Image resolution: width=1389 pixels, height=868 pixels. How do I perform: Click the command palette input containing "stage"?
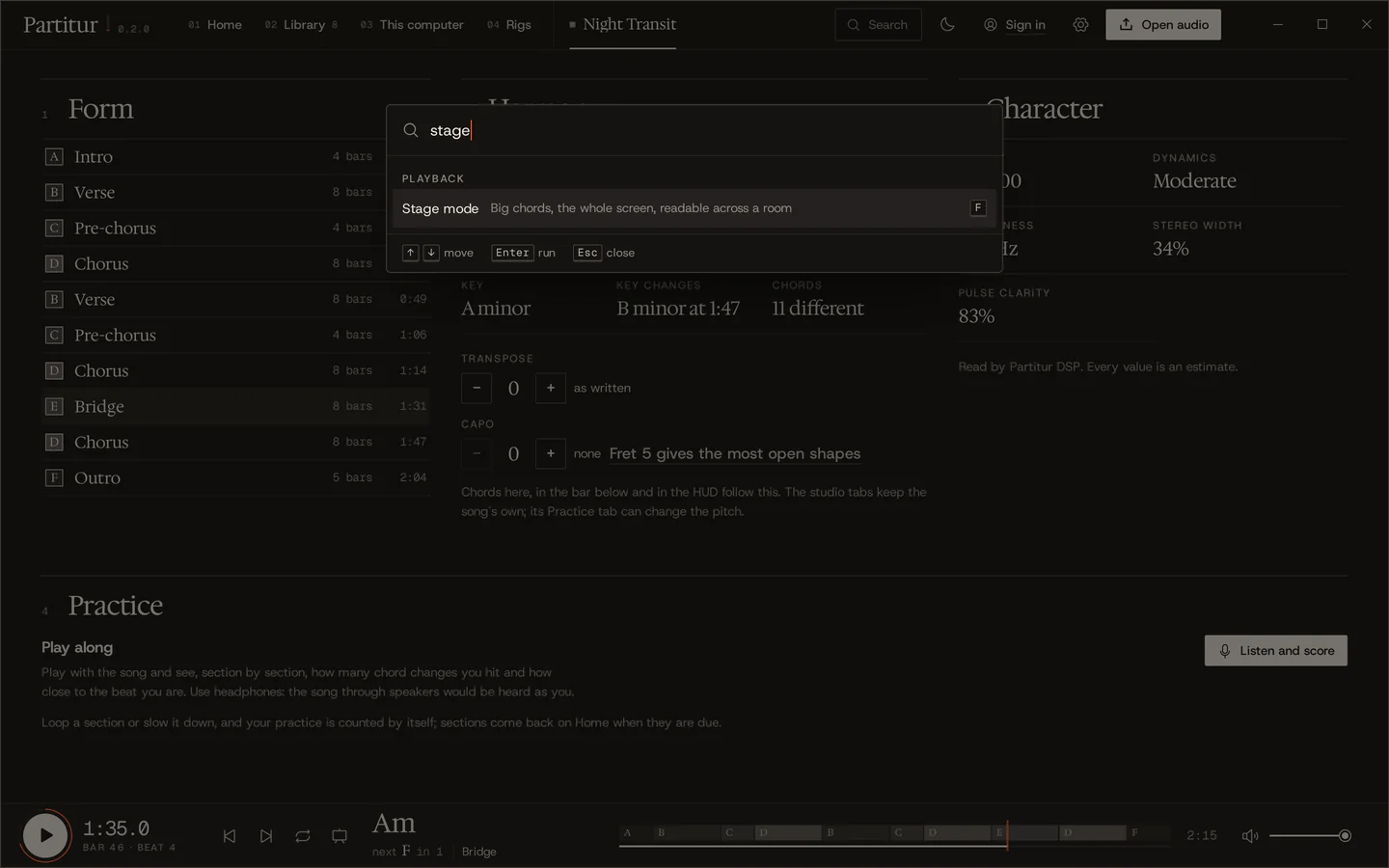[694, 130]
